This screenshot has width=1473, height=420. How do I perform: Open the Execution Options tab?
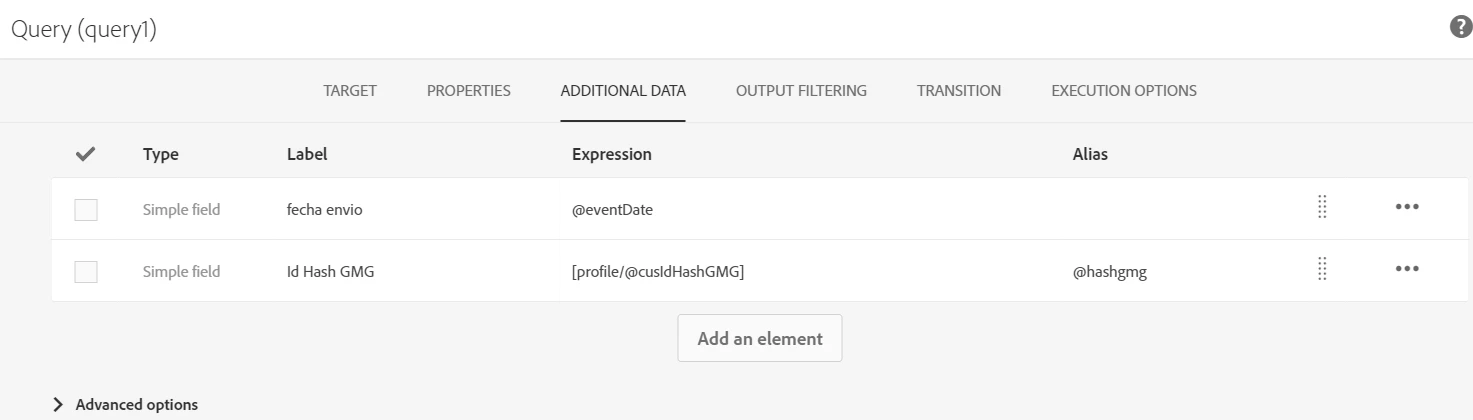click(x=1123, y=91)
